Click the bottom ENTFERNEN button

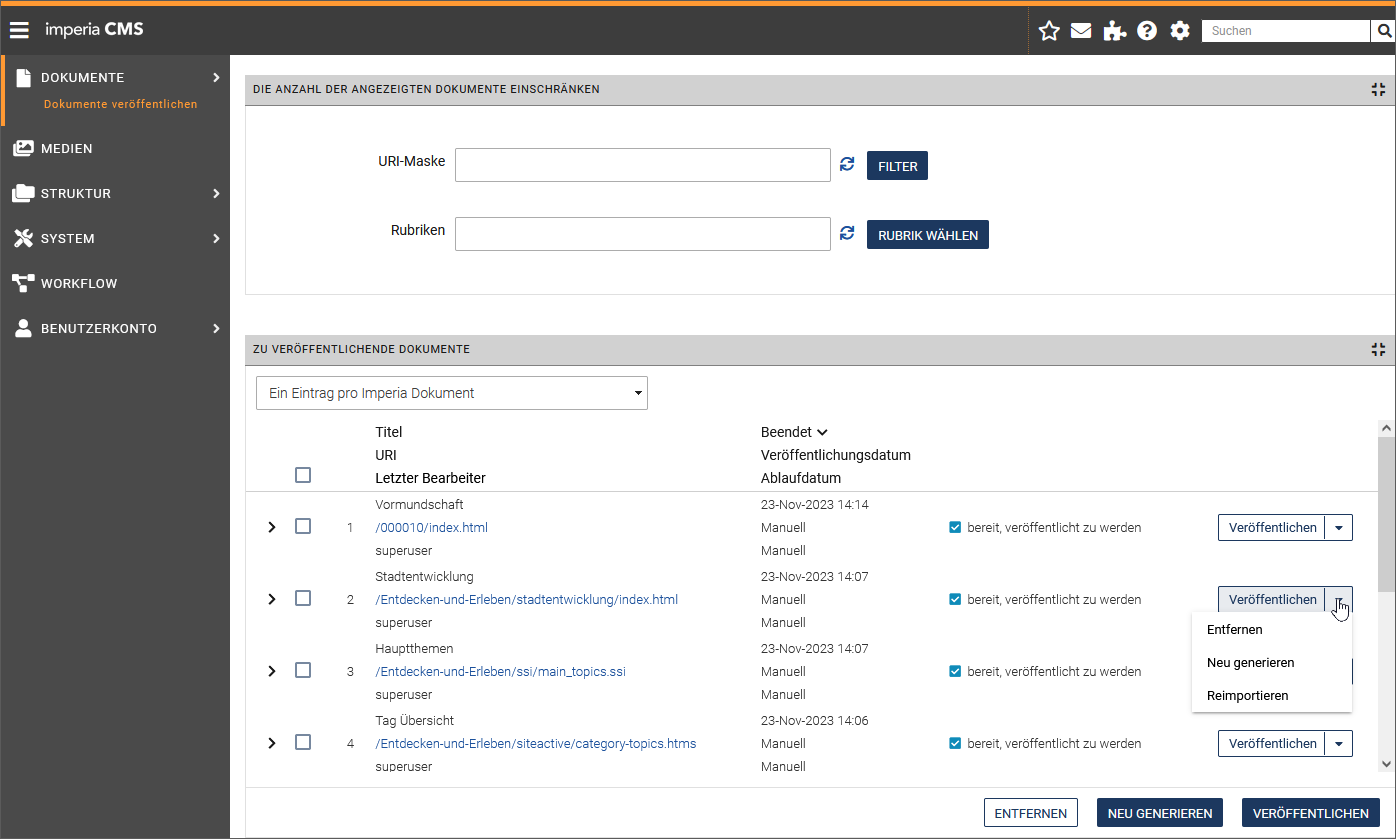[1031, 813]
